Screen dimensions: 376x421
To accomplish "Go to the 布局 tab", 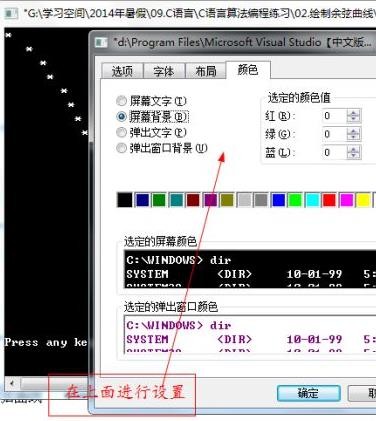I will 206,71.
